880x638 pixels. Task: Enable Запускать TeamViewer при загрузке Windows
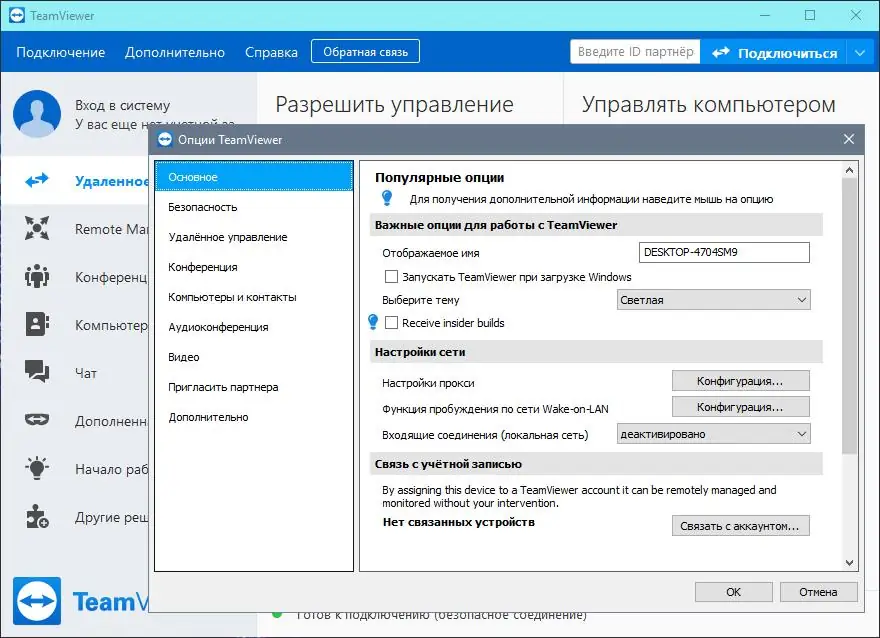(x=392, y=277)
